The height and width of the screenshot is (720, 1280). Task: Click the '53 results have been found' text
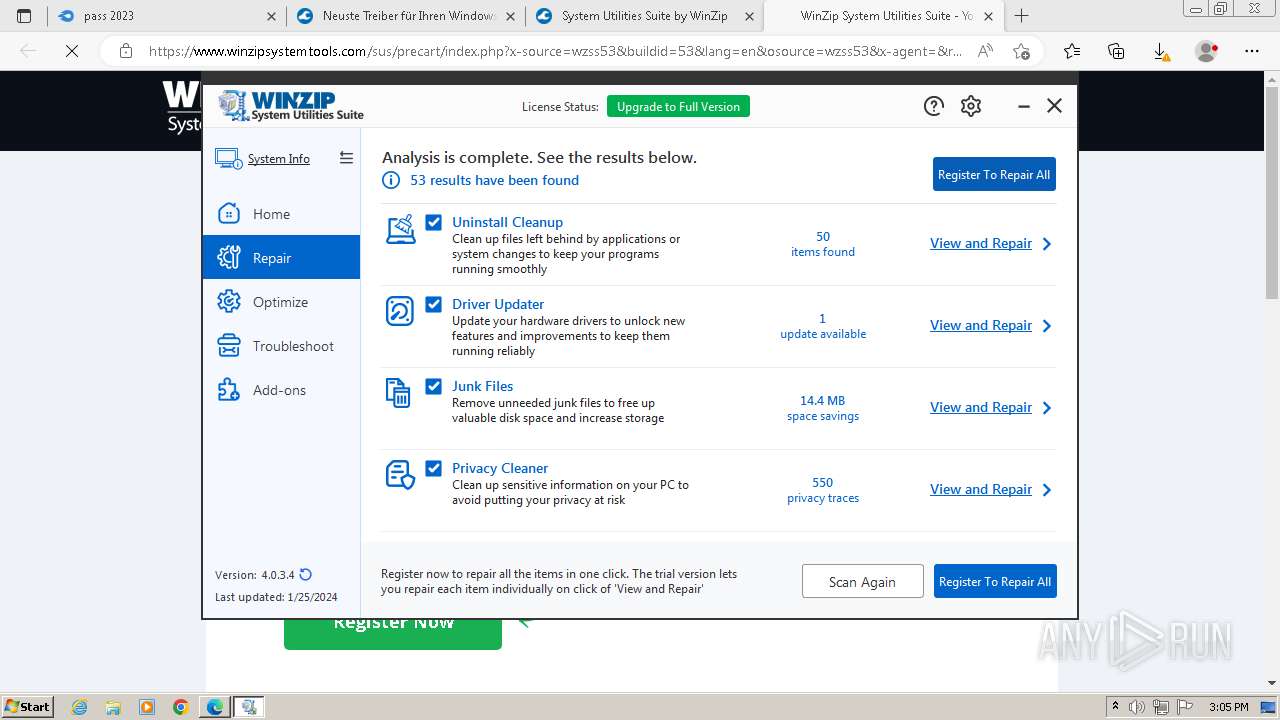(x=494, y=180)
